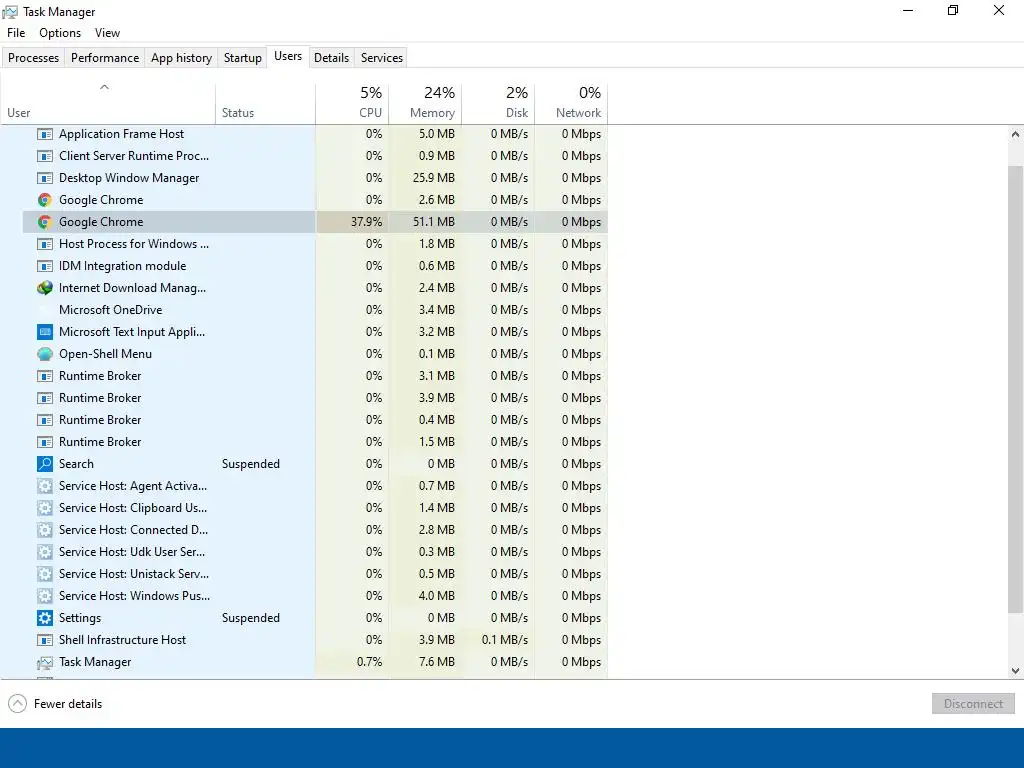Viewport: 1024px width, 768px height.
Task: Select the Runtime Broker row with 1.5 MB
Action: pyautogui.click(x=315, y=442)
